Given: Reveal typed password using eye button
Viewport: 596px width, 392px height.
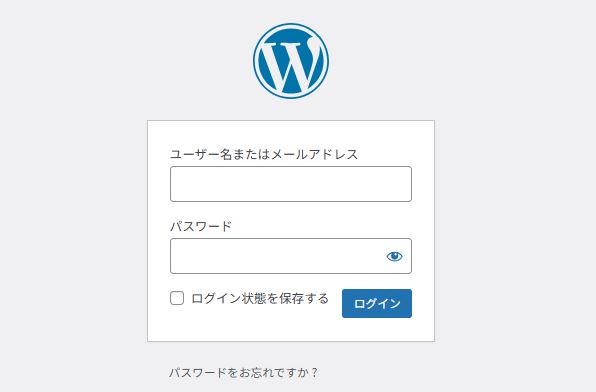Looking at the screenshot, I should coord(394,257).
